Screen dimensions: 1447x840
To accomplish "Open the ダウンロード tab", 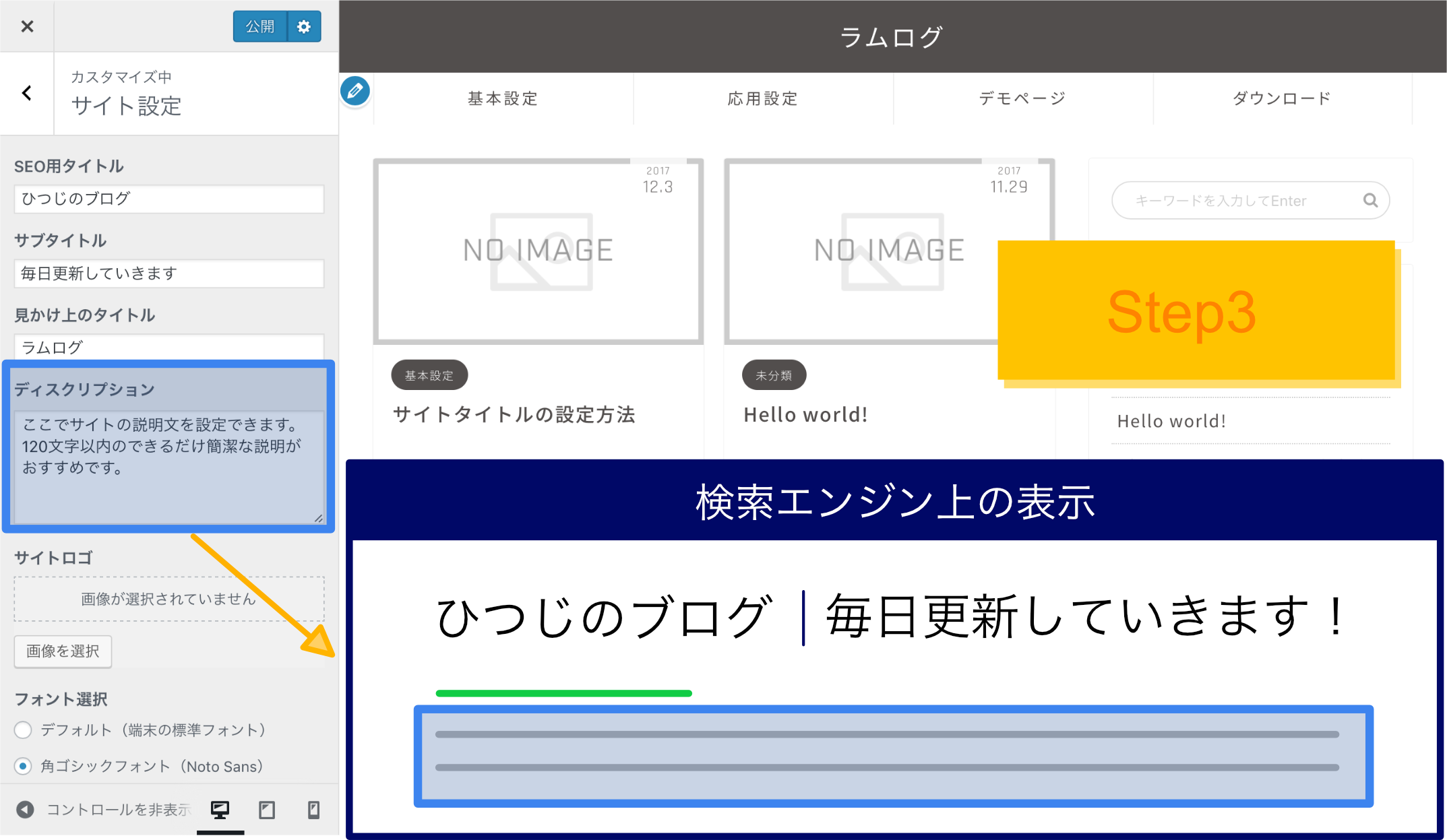I will pos(1281,98).
